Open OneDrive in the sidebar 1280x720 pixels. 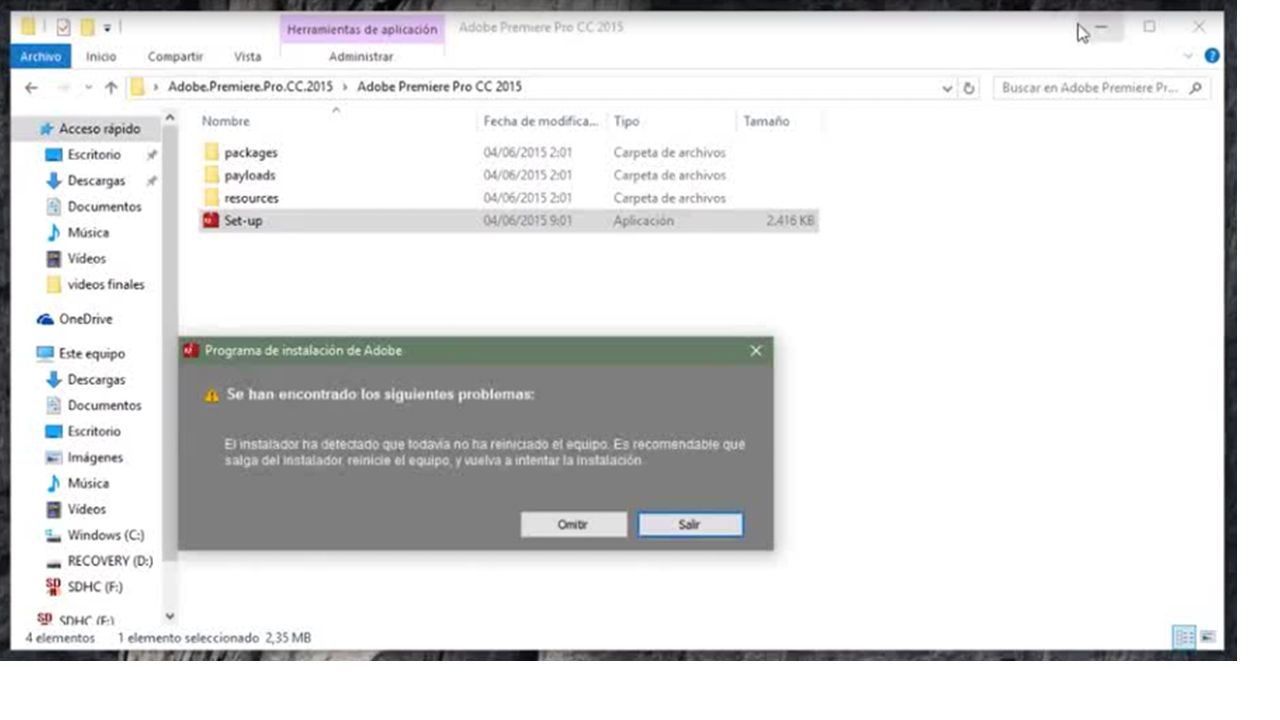pos(85,320)
